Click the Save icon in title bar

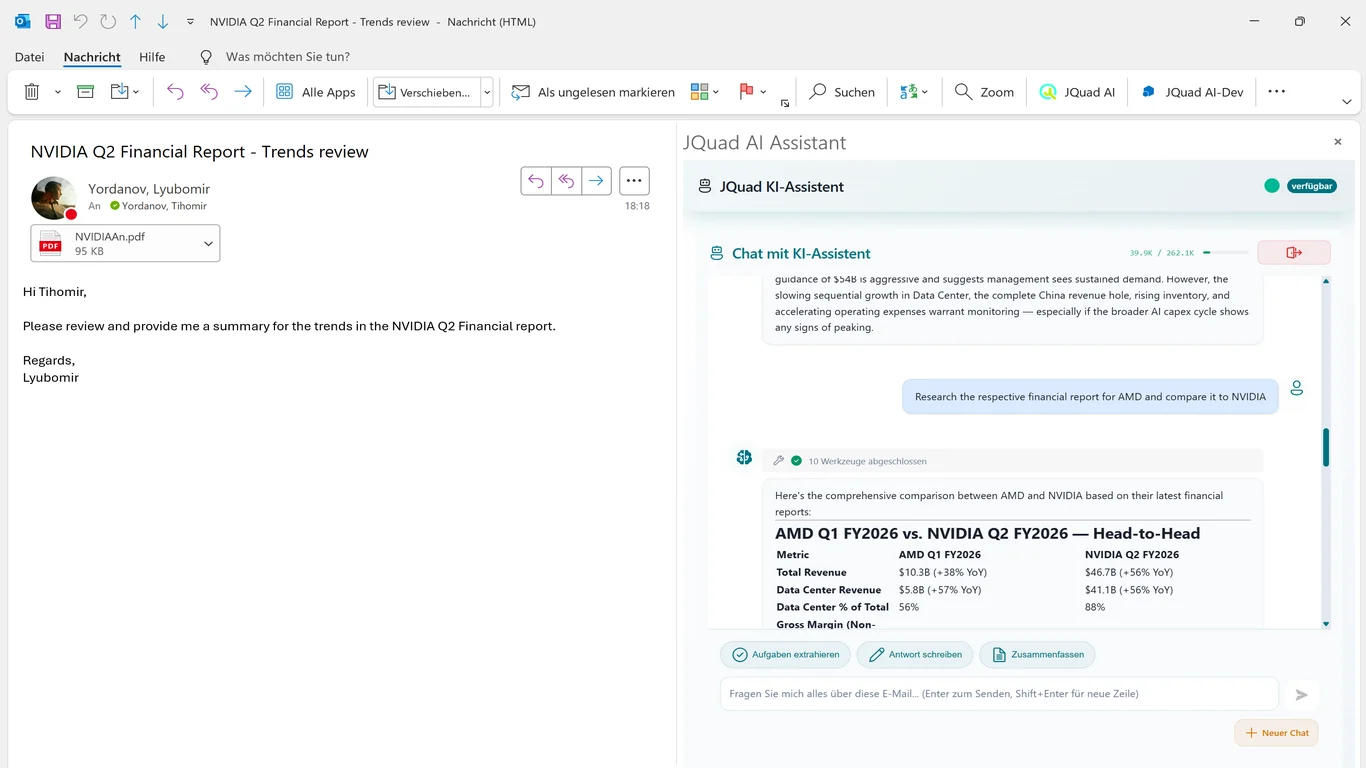pos(53,21)
